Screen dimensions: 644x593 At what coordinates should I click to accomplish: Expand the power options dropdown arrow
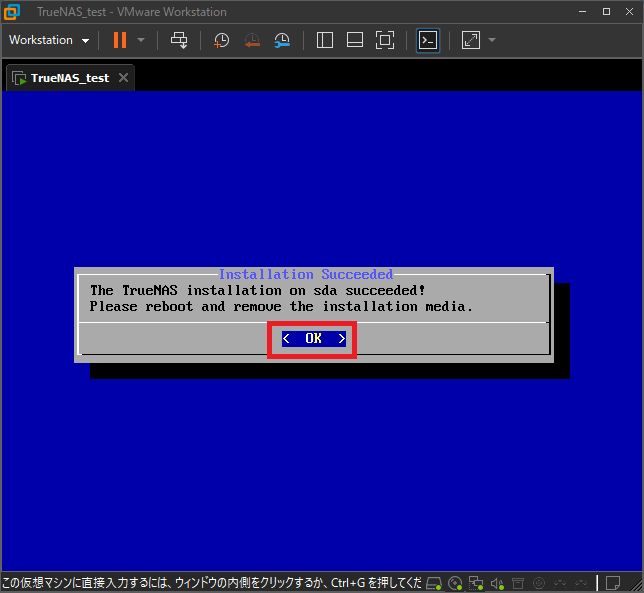(141, 40)
